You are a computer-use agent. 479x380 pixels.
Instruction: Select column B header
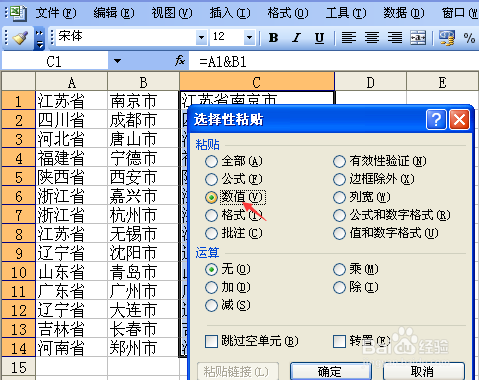pyautogui.click(x=143, y=82)
